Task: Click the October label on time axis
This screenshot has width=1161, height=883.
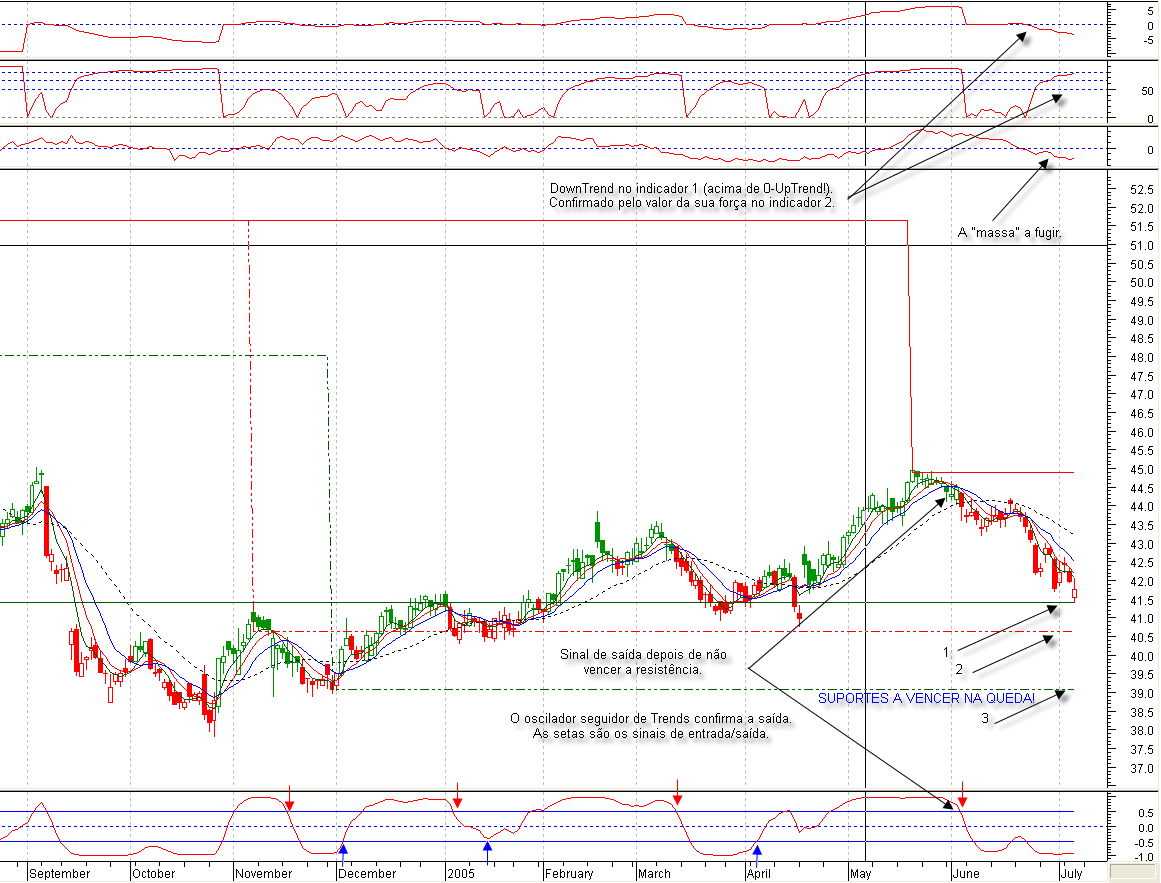Action: click(153, 873)
